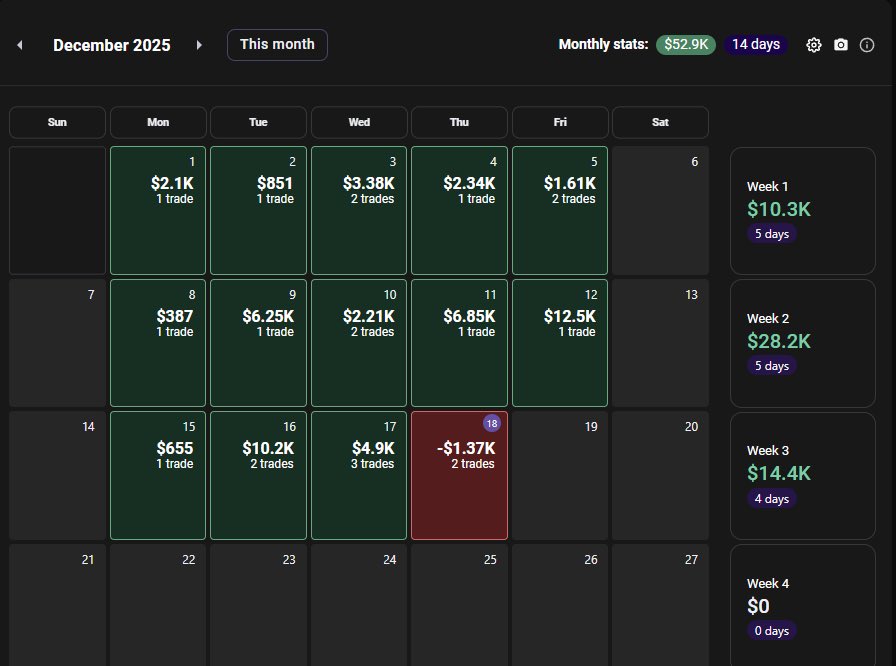Select the empty December 21 cell
This screenshot has width=896, height=666.
pyautogui.click(x=57, y=605)
